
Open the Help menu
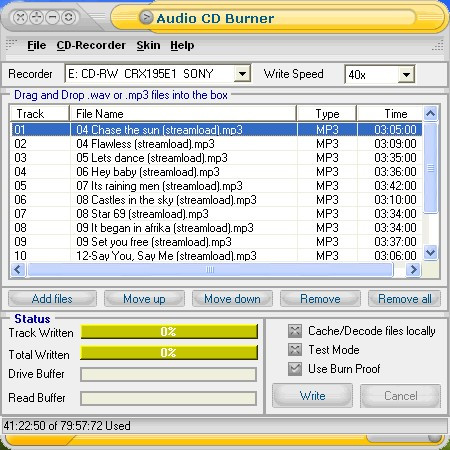182,45
